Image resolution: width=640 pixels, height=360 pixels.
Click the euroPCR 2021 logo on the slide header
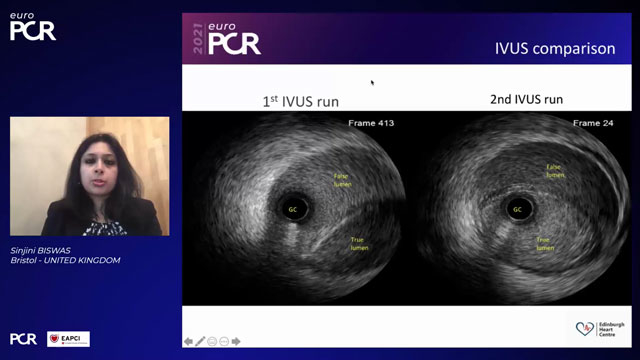tap(227, 39)
